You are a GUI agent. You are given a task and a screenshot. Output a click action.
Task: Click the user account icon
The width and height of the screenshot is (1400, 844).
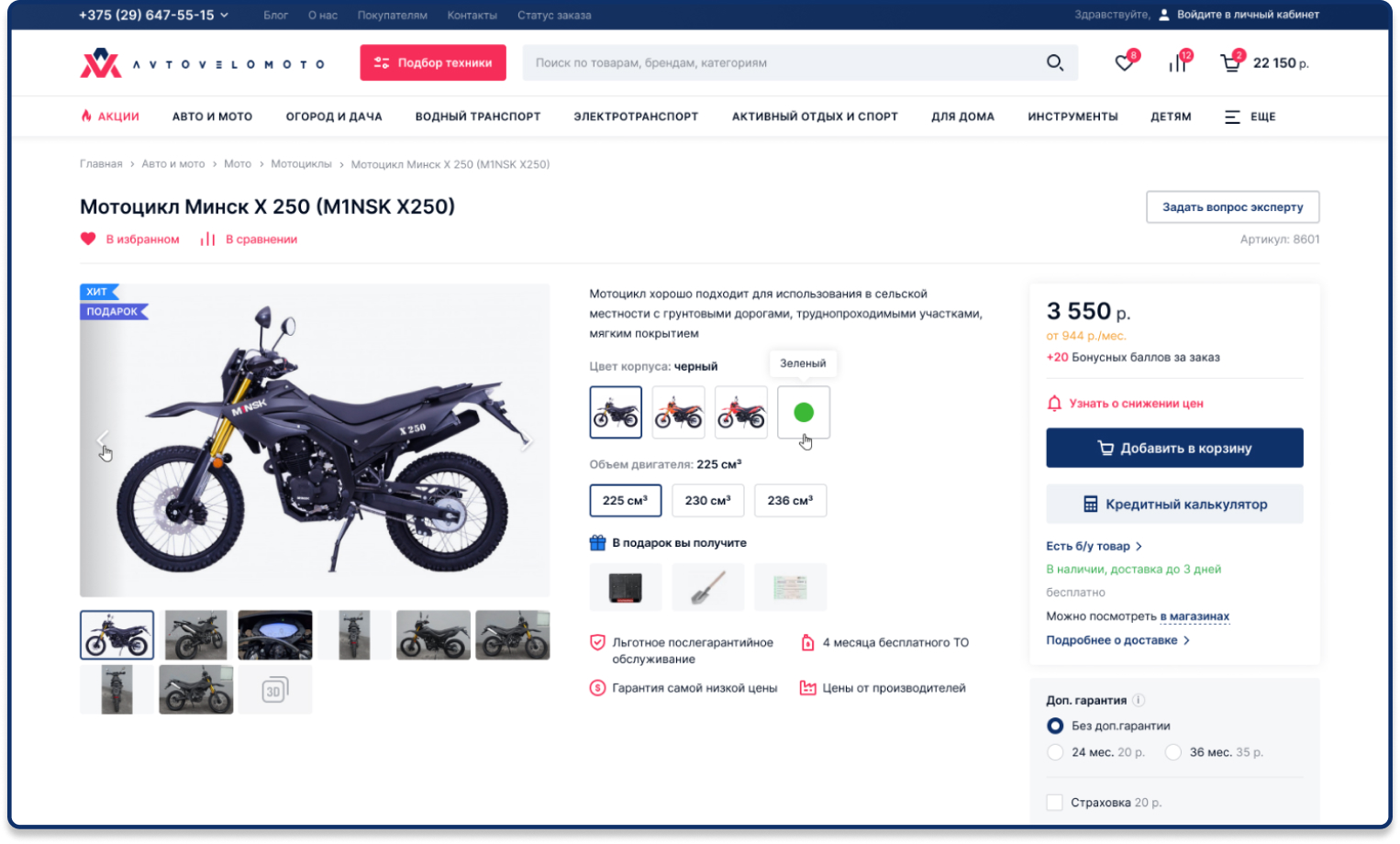1163,15
